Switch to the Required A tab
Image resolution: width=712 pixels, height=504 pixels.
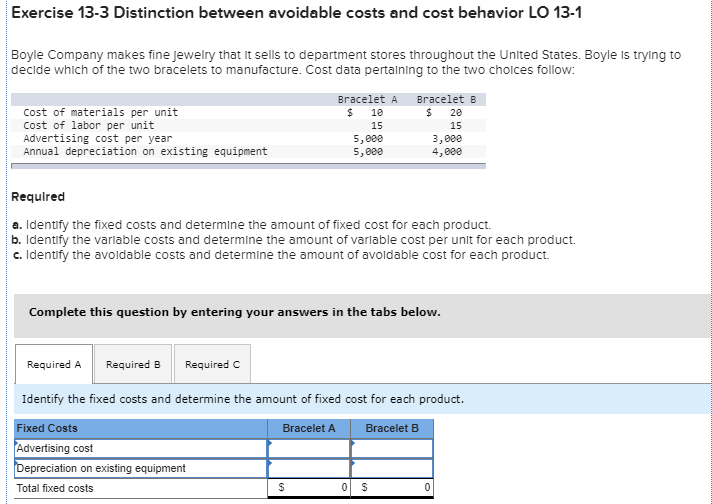coord(54,364)
